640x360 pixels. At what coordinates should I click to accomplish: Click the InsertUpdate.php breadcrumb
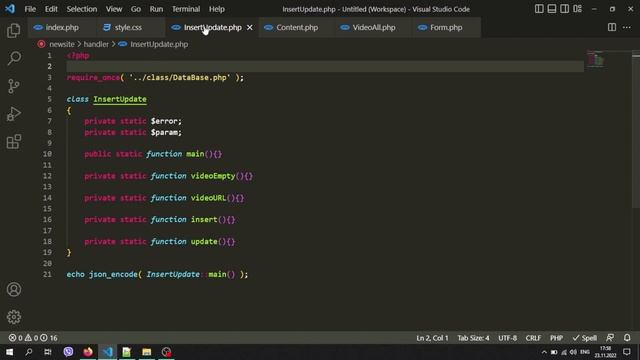(x=159, y=44)
